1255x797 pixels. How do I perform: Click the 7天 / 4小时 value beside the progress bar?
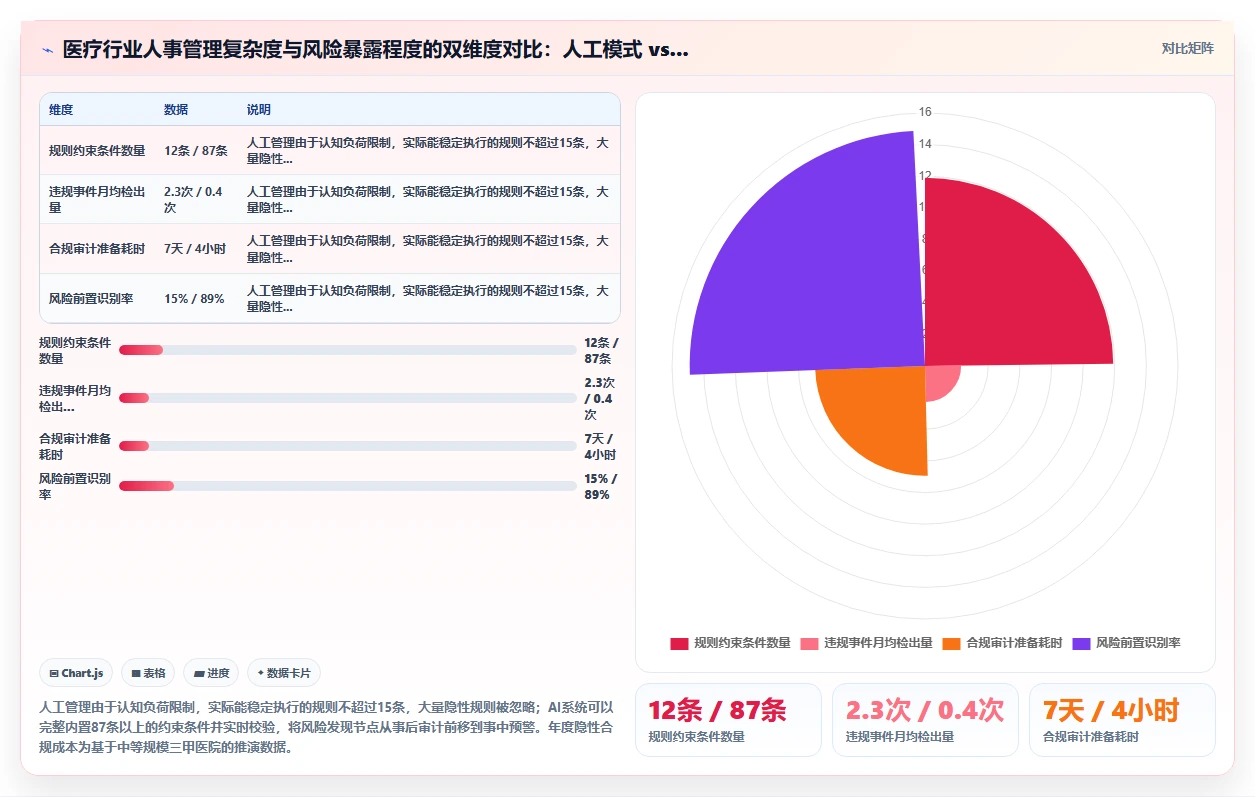(600, 446)
